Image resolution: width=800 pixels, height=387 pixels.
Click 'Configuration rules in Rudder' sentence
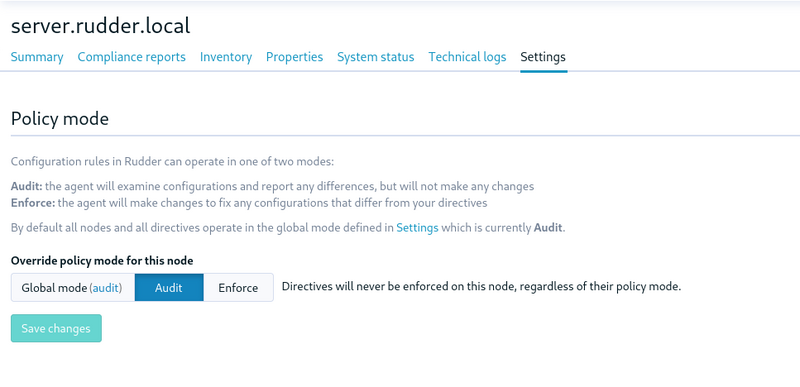(x=172, y=162)
